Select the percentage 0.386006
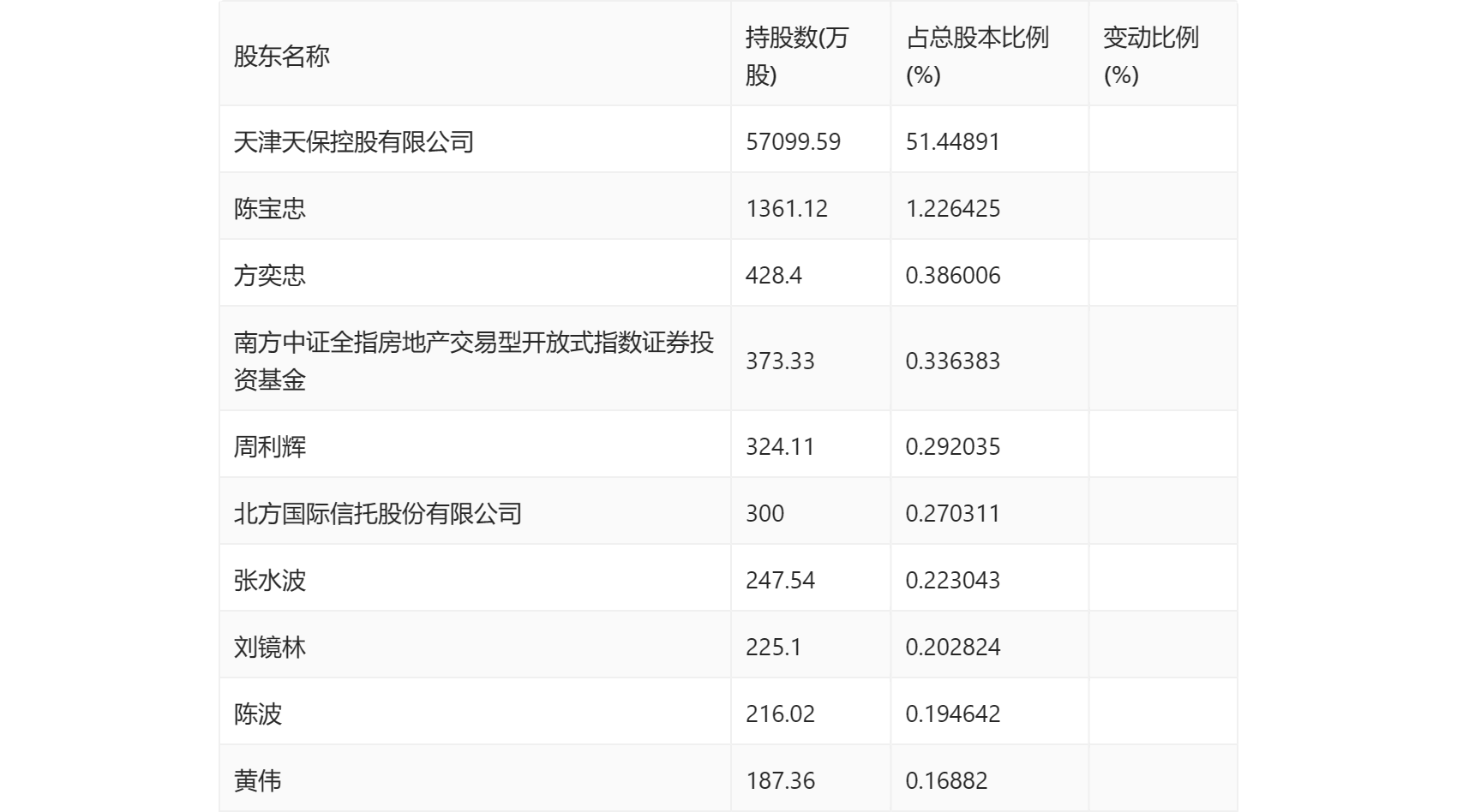This screenshot has width=1457, height=812. pos(953,276)
